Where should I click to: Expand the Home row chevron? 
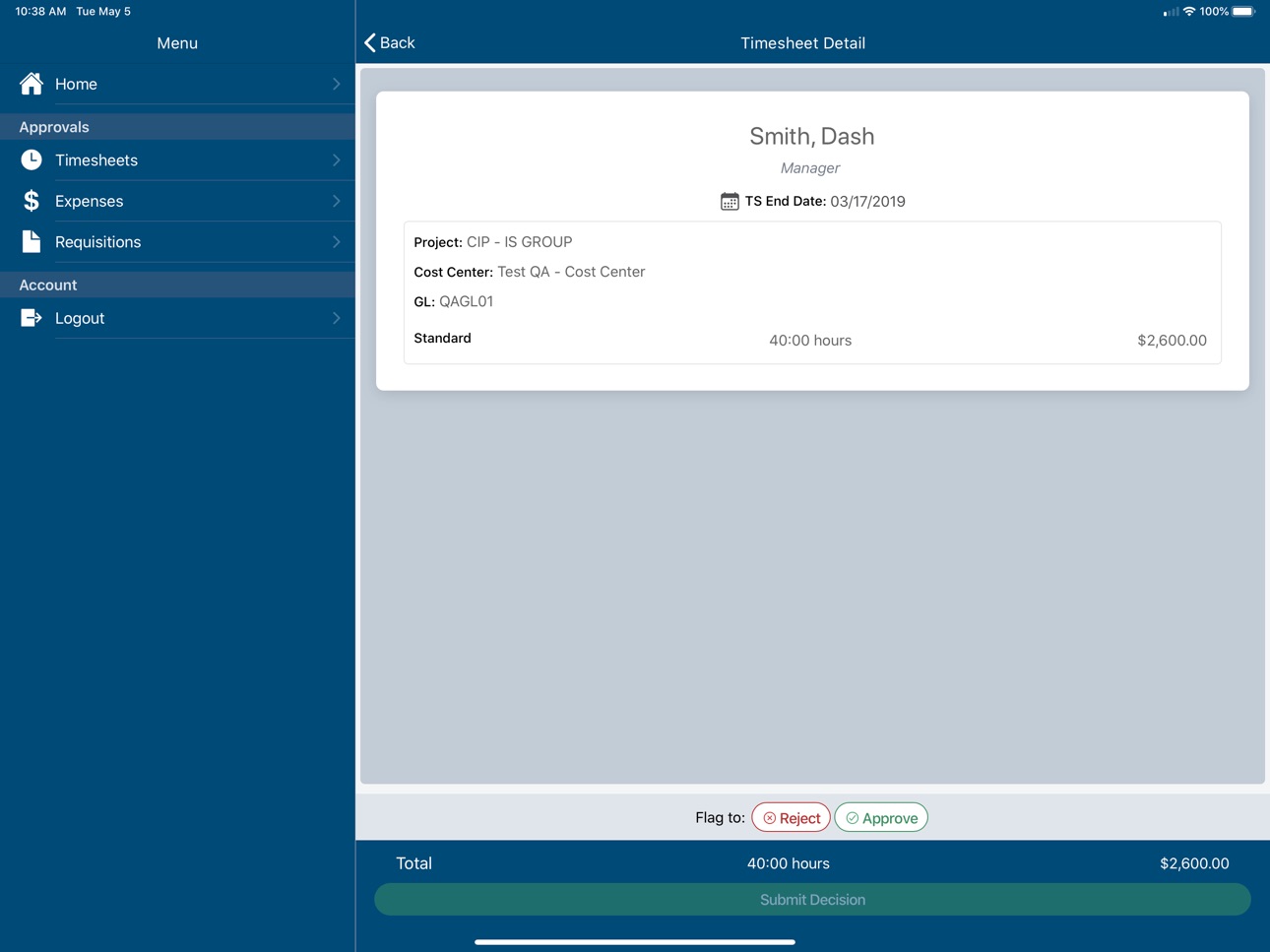(x=337, y=84)
